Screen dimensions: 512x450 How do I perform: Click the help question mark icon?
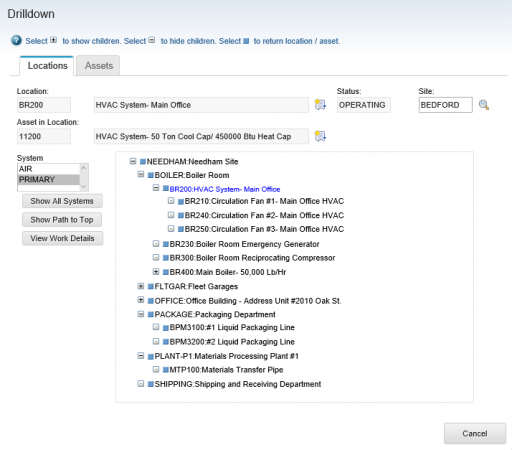click(16, 40)
